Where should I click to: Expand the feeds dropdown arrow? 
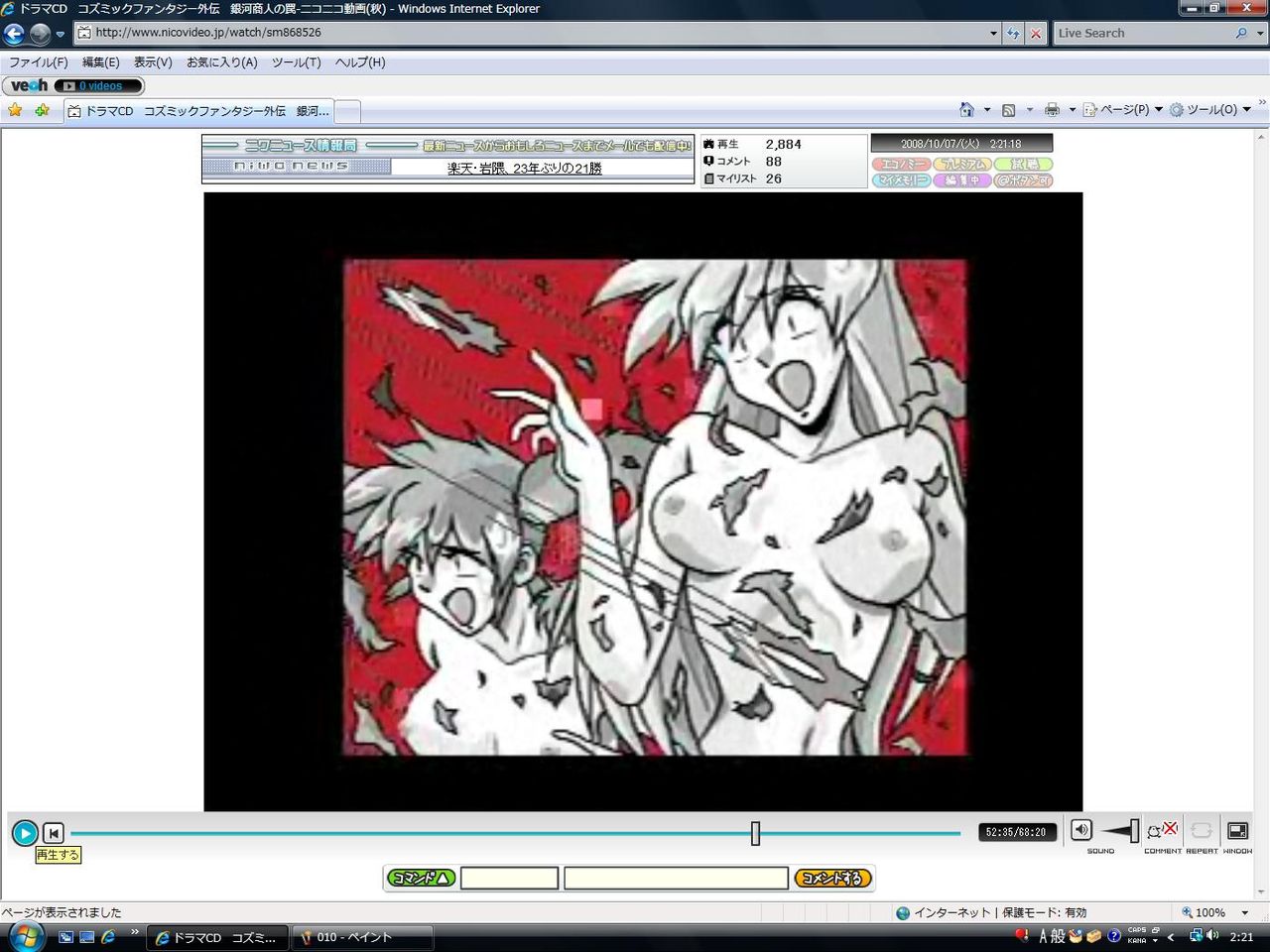pyautogui.click(x=1030, y=110)
